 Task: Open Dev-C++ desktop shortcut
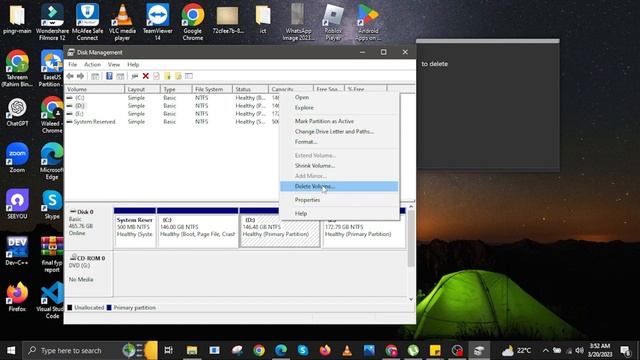pos(17,251)
